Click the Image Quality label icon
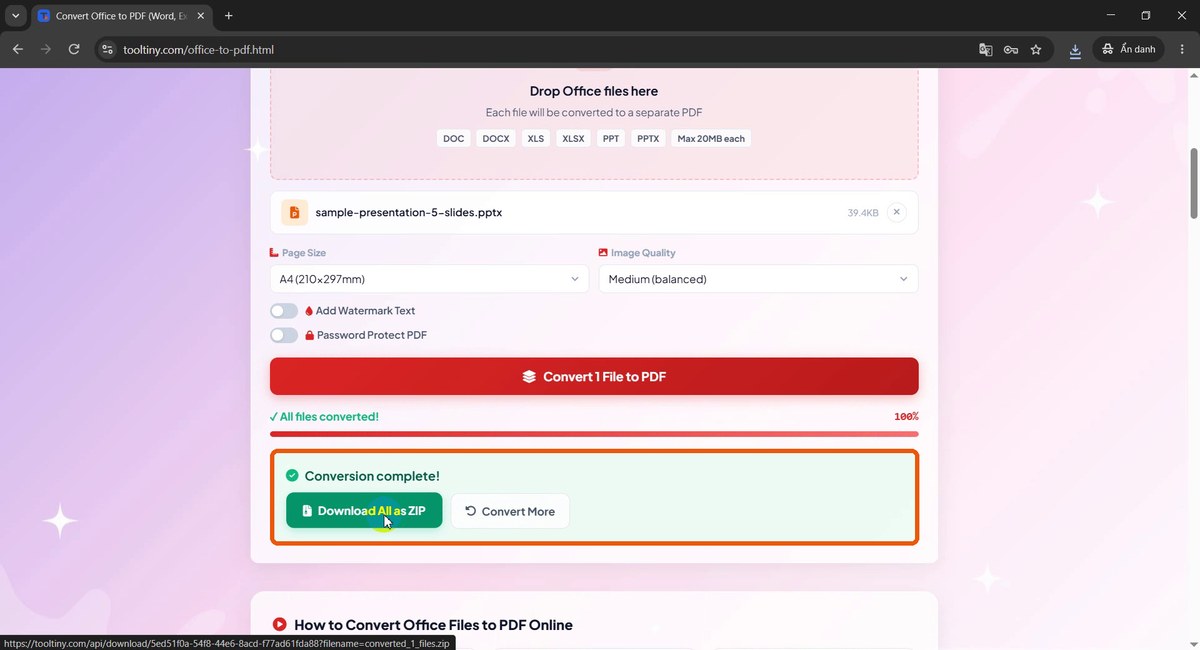1200x650 pixels. click(603, 253)
